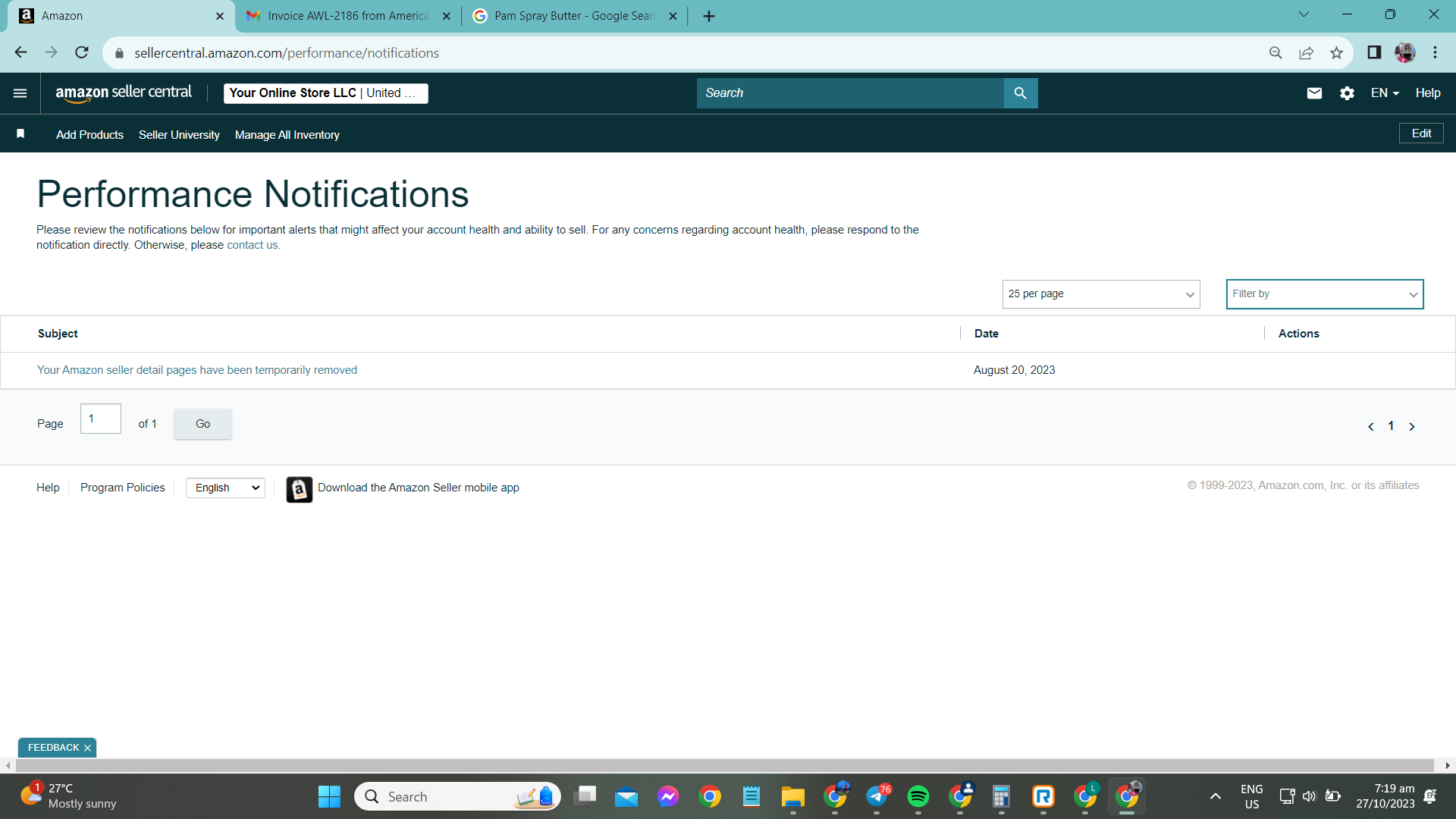
Task: Go to previous page arrow
Action: (1370, 427)
